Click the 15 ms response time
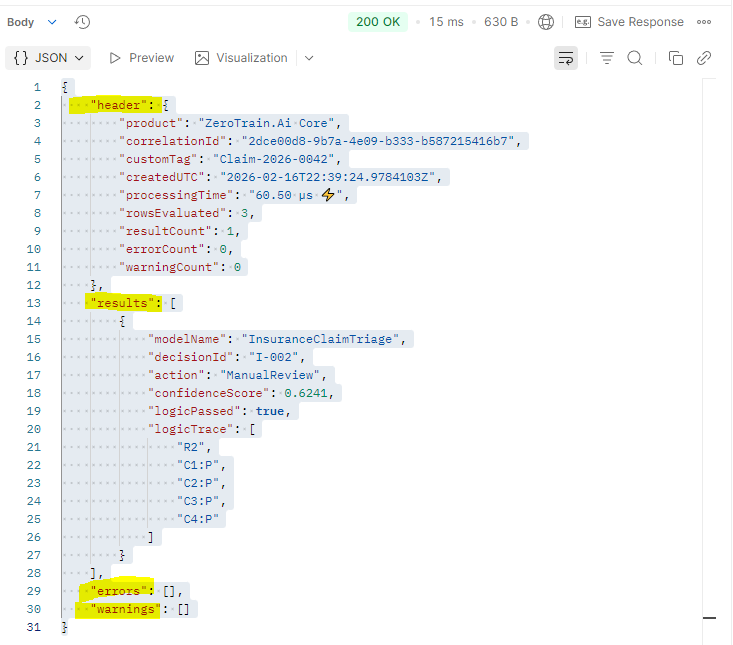The width and height of the screenshot is (733, 645). tap(444, 22)
